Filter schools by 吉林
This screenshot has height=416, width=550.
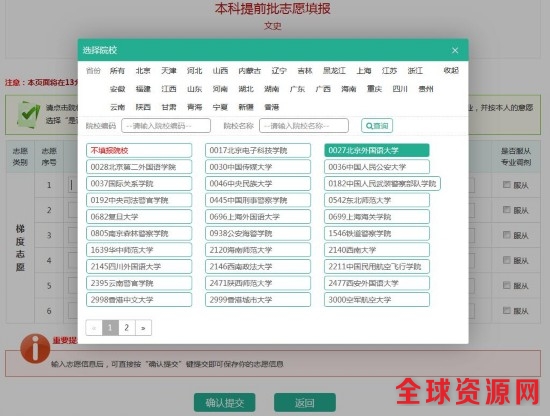pos(305,71)
